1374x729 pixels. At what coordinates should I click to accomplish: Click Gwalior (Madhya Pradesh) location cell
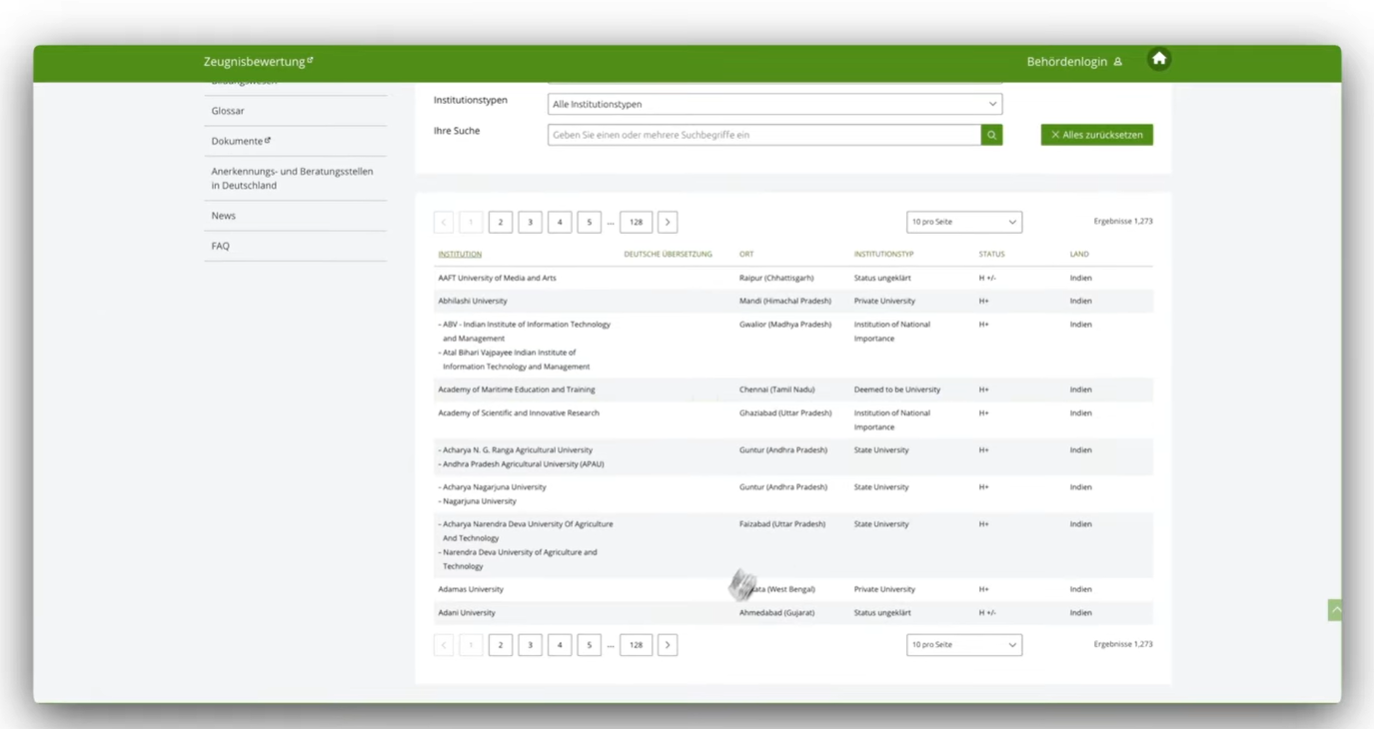point(785,325)
